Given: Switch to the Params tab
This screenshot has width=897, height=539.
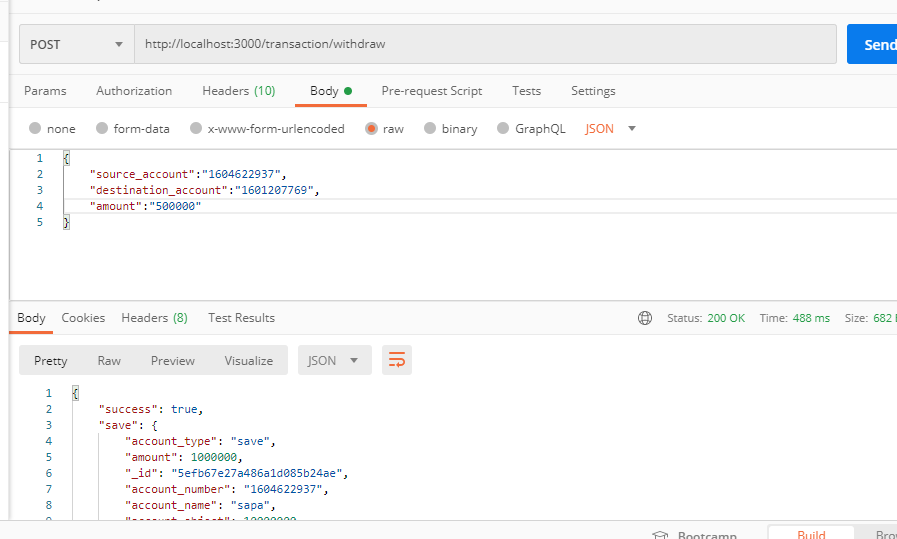Looking at the screenshot, I should pyautogui.click(x=45, y=91).
